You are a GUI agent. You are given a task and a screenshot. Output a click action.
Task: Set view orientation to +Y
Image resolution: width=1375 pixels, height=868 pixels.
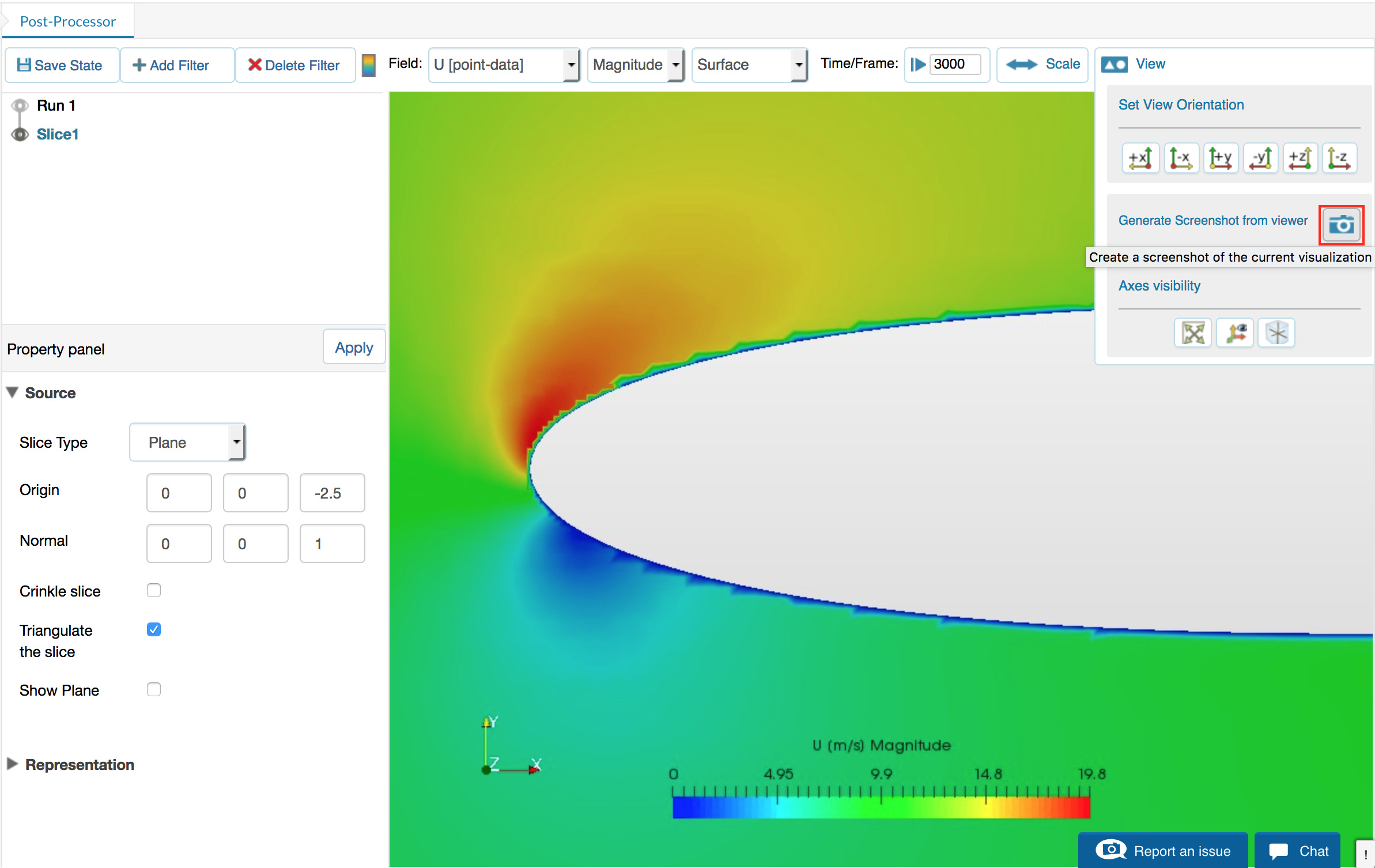(x=1220, y=158)
